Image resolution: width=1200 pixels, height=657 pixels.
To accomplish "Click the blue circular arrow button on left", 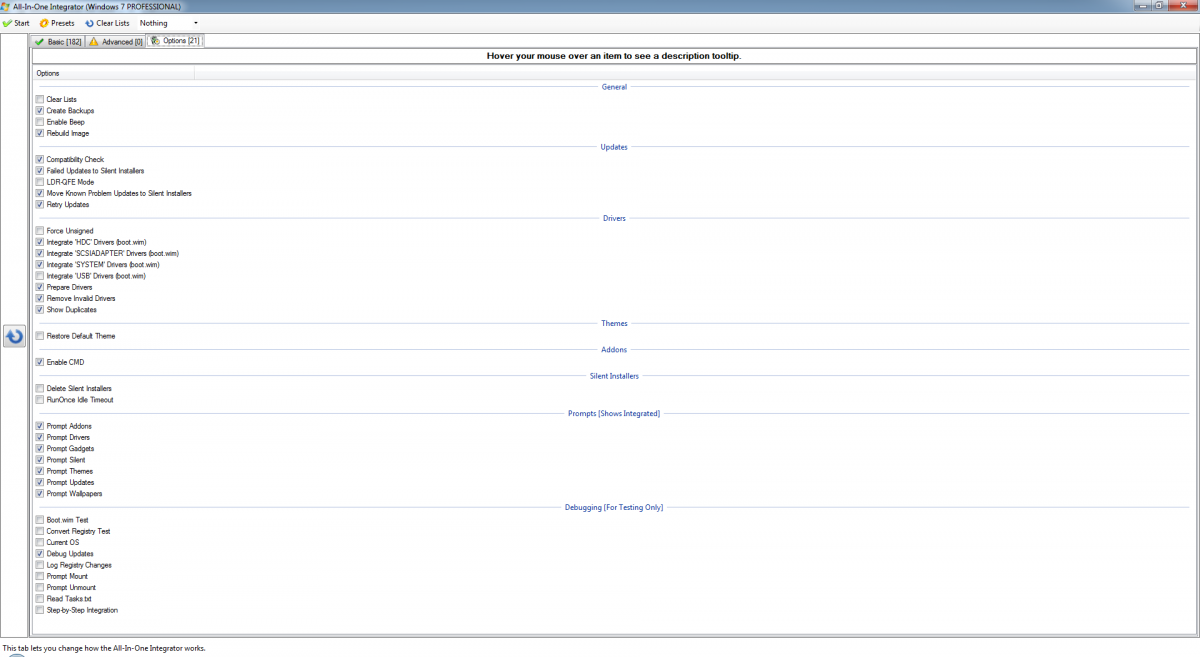I will [x=15, y=336].
